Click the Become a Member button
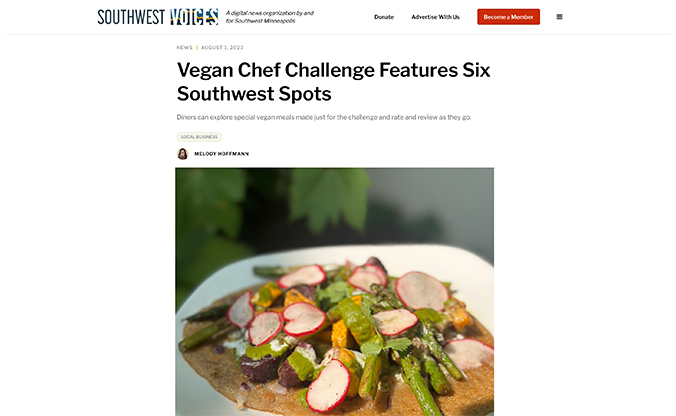The height and width of the screenshot is (416, 676). pos(508,17)
